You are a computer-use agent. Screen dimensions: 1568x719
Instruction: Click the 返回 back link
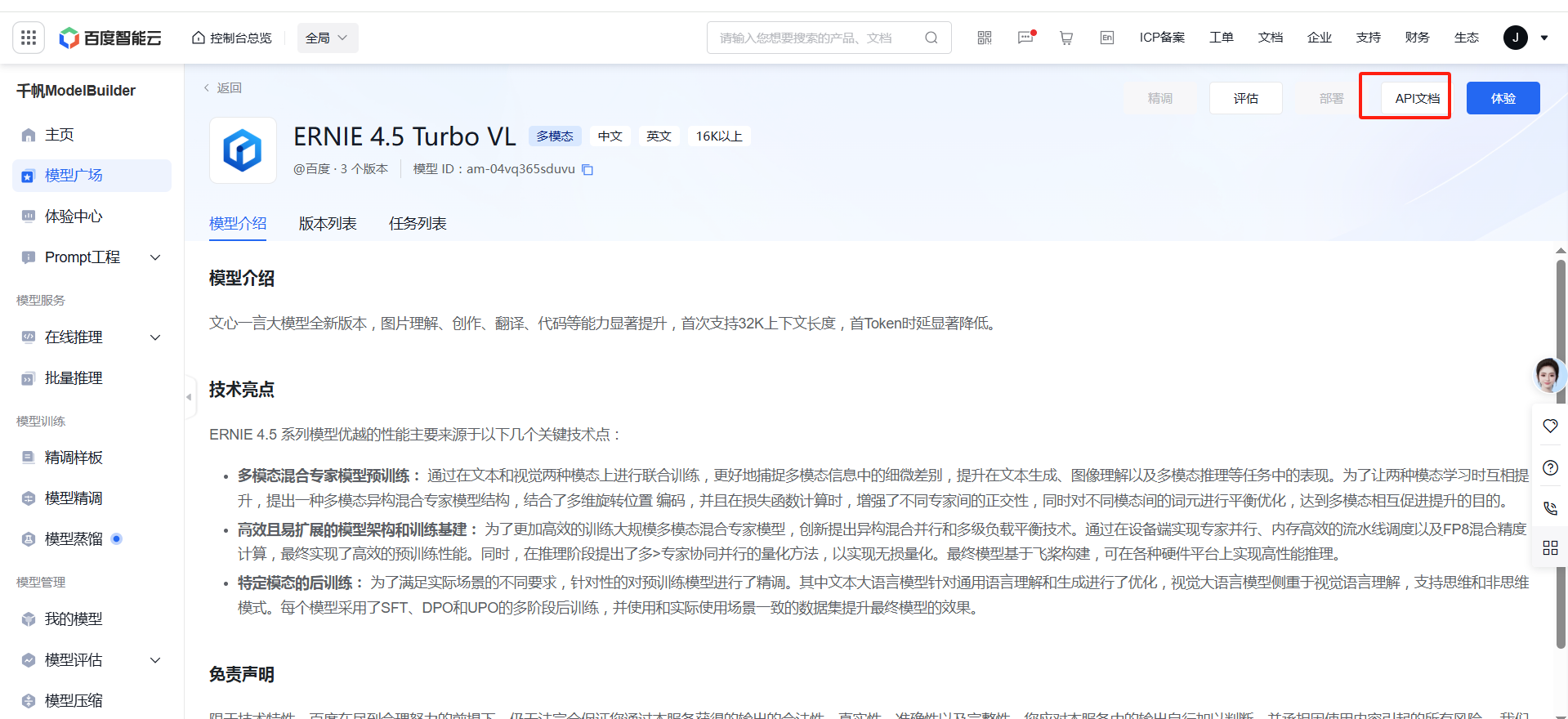(x=222, y=88)
